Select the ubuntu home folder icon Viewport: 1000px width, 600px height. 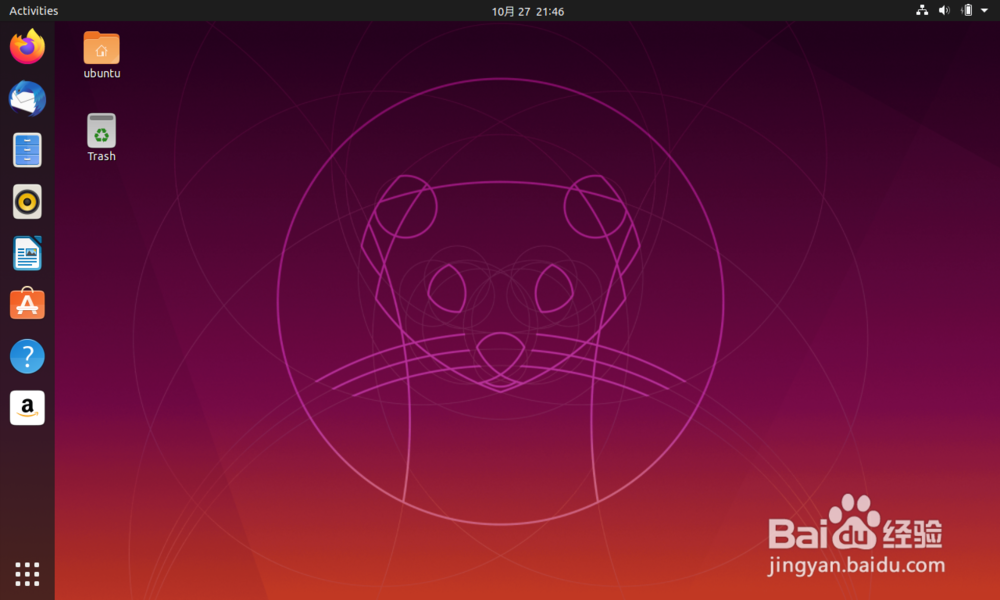click(x=101, y=48)
